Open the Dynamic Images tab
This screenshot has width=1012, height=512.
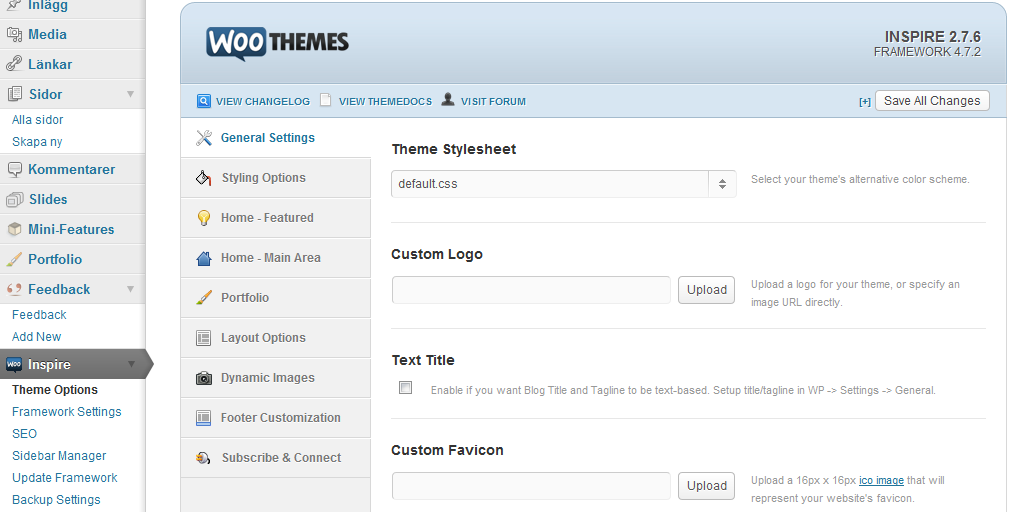[x=276, y=378]
